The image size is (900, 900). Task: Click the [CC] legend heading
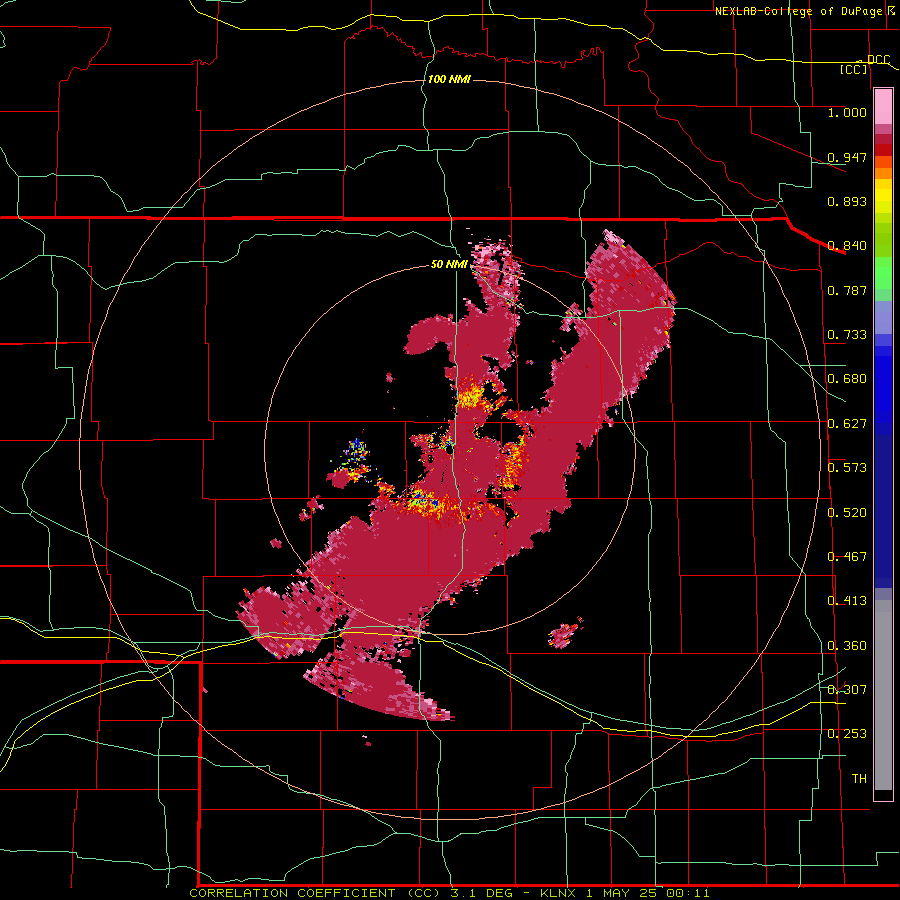pyautogui.click(x=854, y=69)
